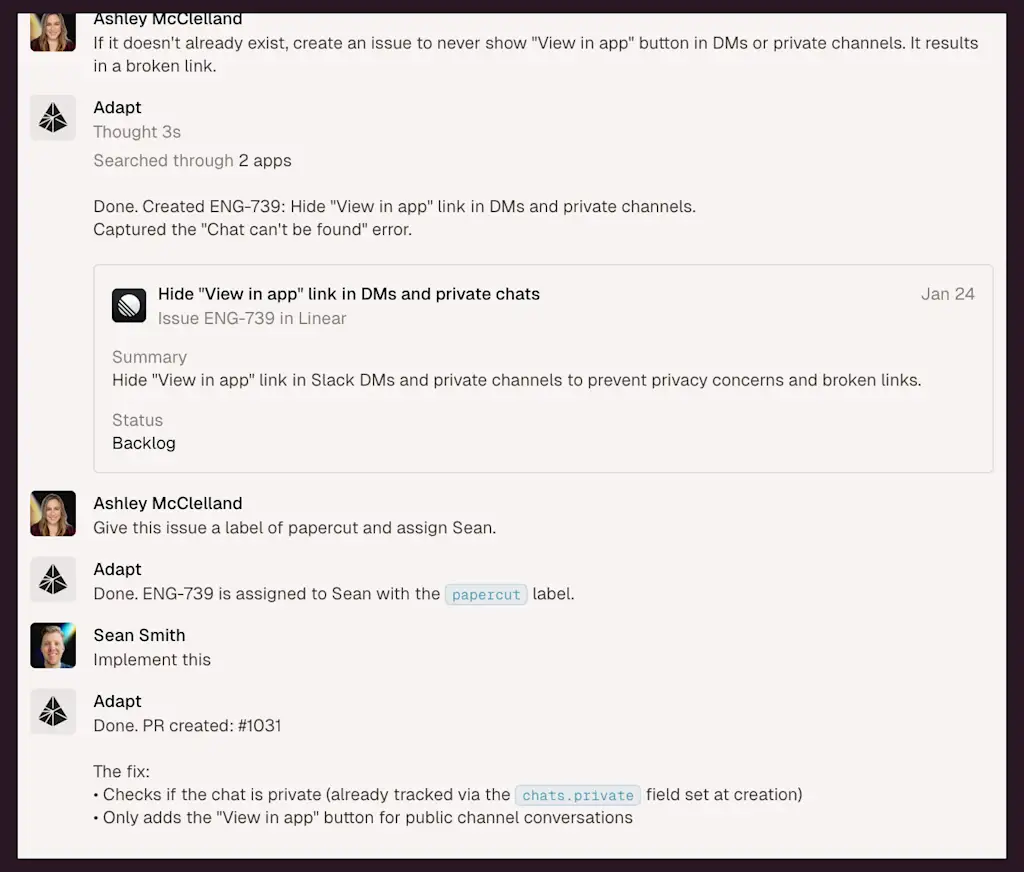Open the issue card title "Hide View in app link"
Screen dimensions: 1024x872
[x=348, y=294]
